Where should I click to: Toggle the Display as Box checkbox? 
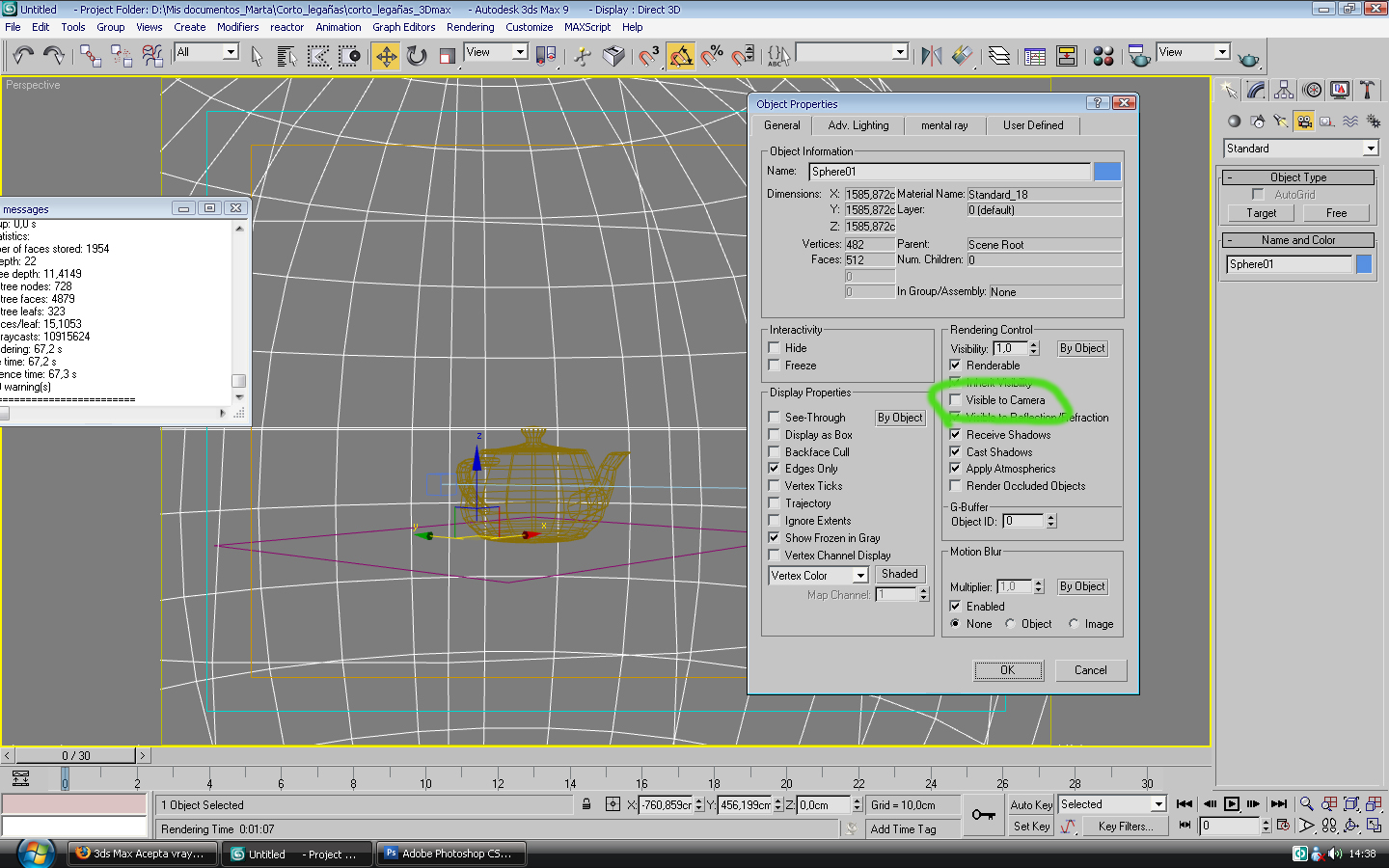coord(775,435)
